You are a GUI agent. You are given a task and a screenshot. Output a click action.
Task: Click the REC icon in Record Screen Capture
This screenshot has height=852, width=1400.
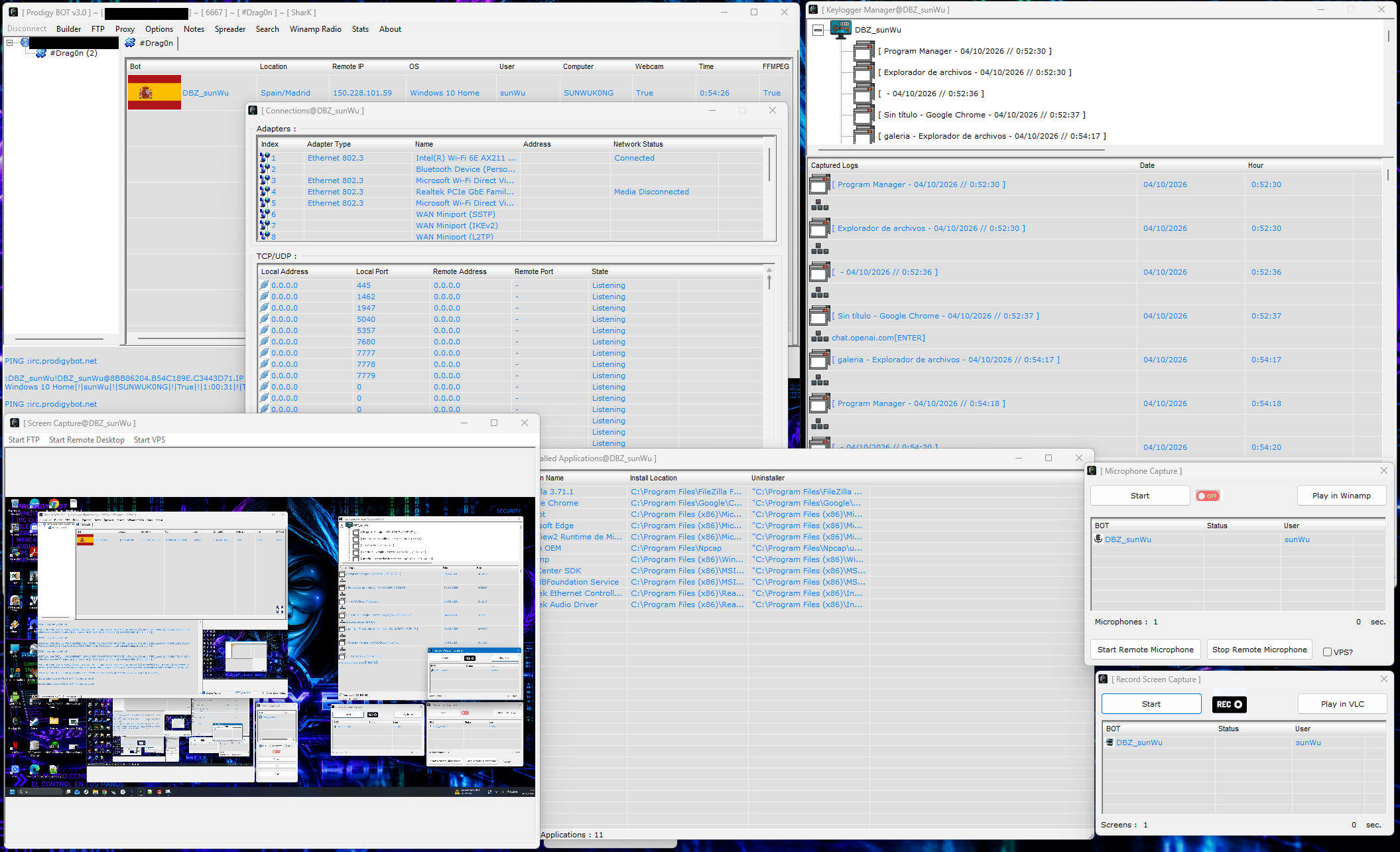pos(1229,704)
